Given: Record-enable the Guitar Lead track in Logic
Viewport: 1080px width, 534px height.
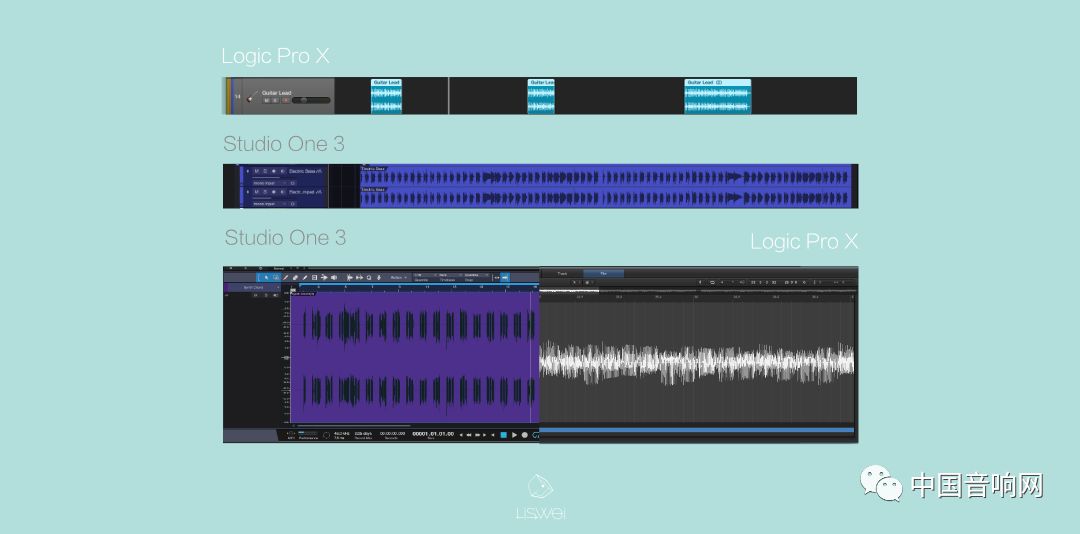Looking at the screenshot, I should (x=285, y=100).
